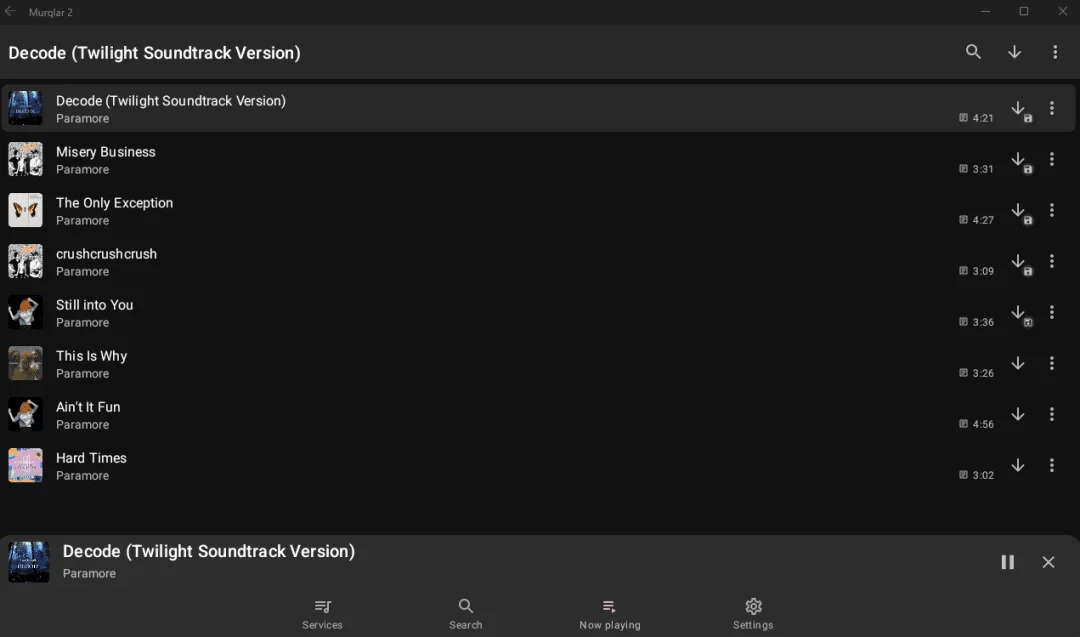Download Misery Business track

tap(1017, 159)
